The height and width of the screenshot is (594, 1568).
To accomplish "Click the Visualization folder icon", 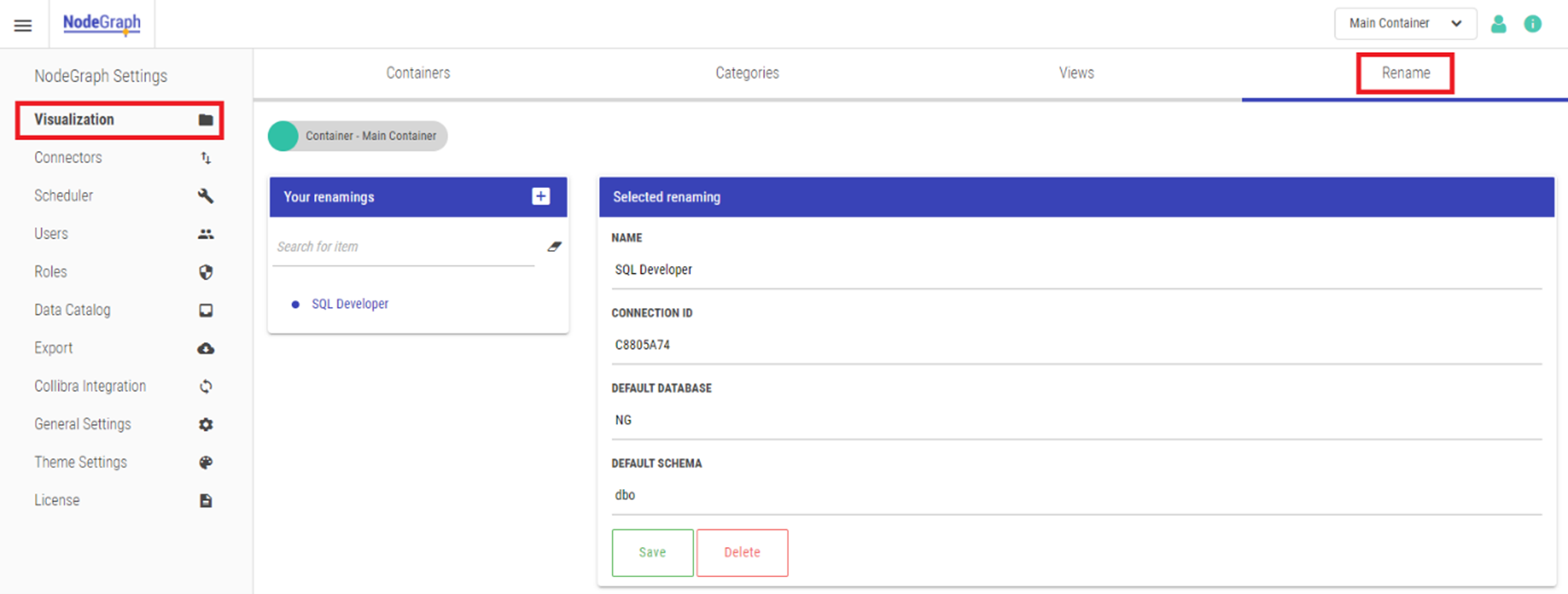I will click(x=206, y=120).
